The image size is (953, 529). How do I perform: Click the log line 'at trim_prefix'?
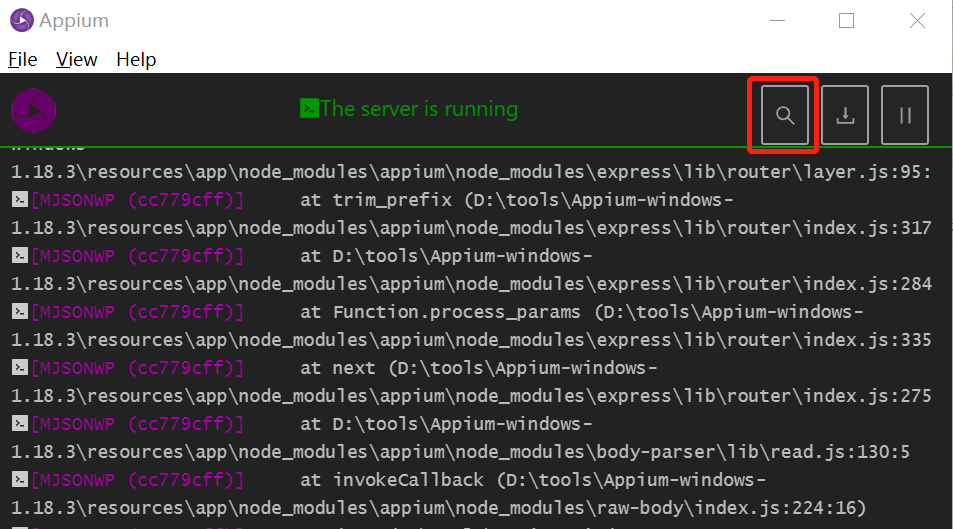[x=517, y=200]
